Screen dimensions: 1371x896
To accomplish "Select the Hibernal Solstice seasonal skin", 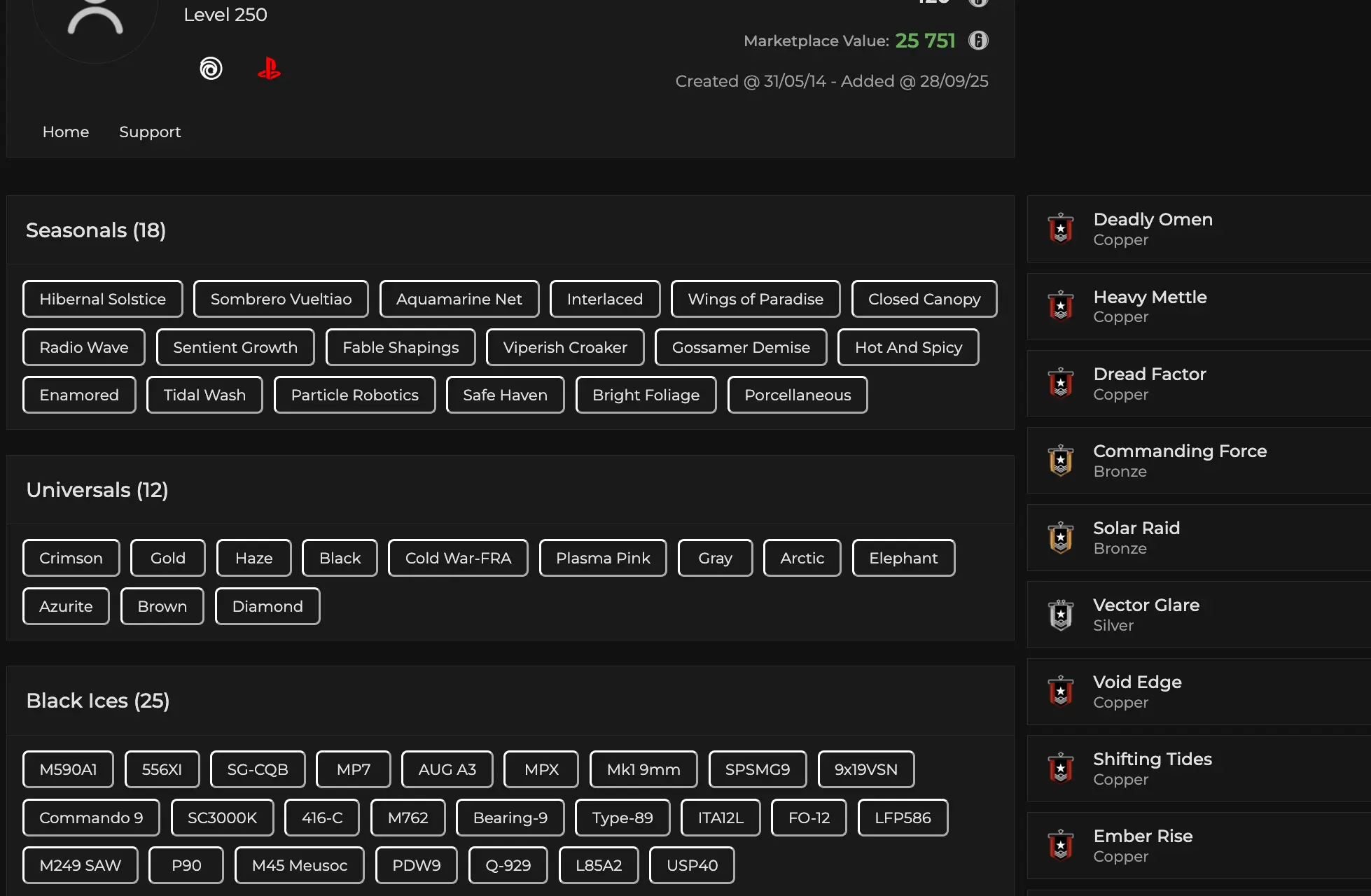I will [x=102, y=299].
